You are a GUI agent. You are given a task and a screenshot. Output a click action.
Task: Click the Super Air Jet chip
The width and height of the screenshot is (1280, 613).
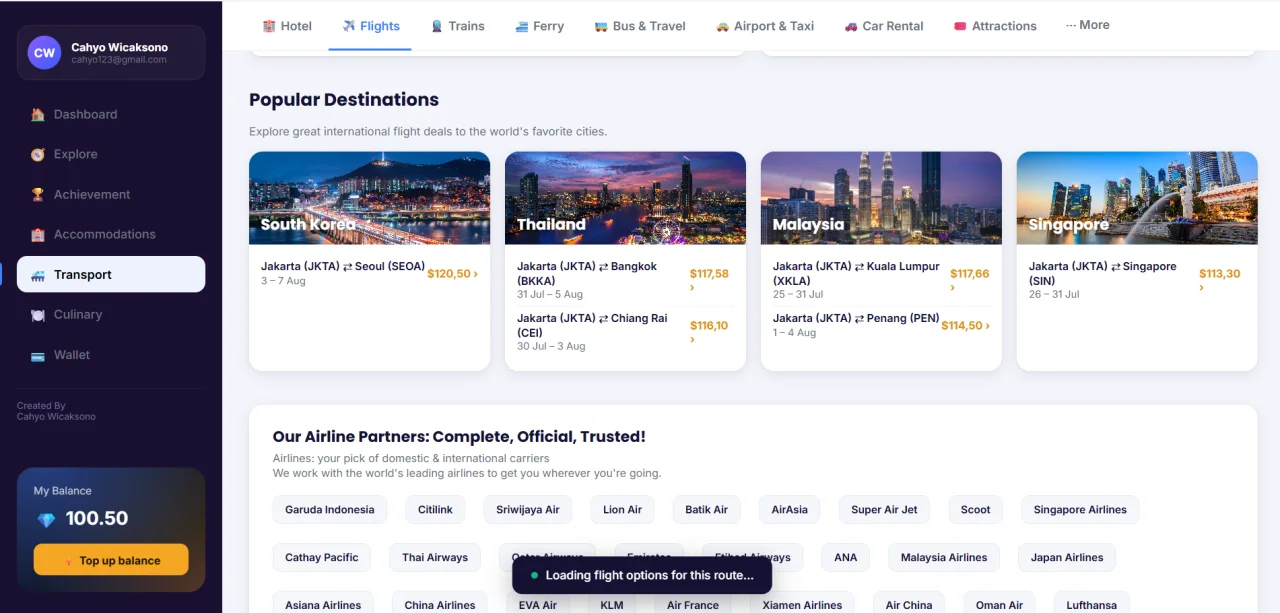(x=884, y=510)
